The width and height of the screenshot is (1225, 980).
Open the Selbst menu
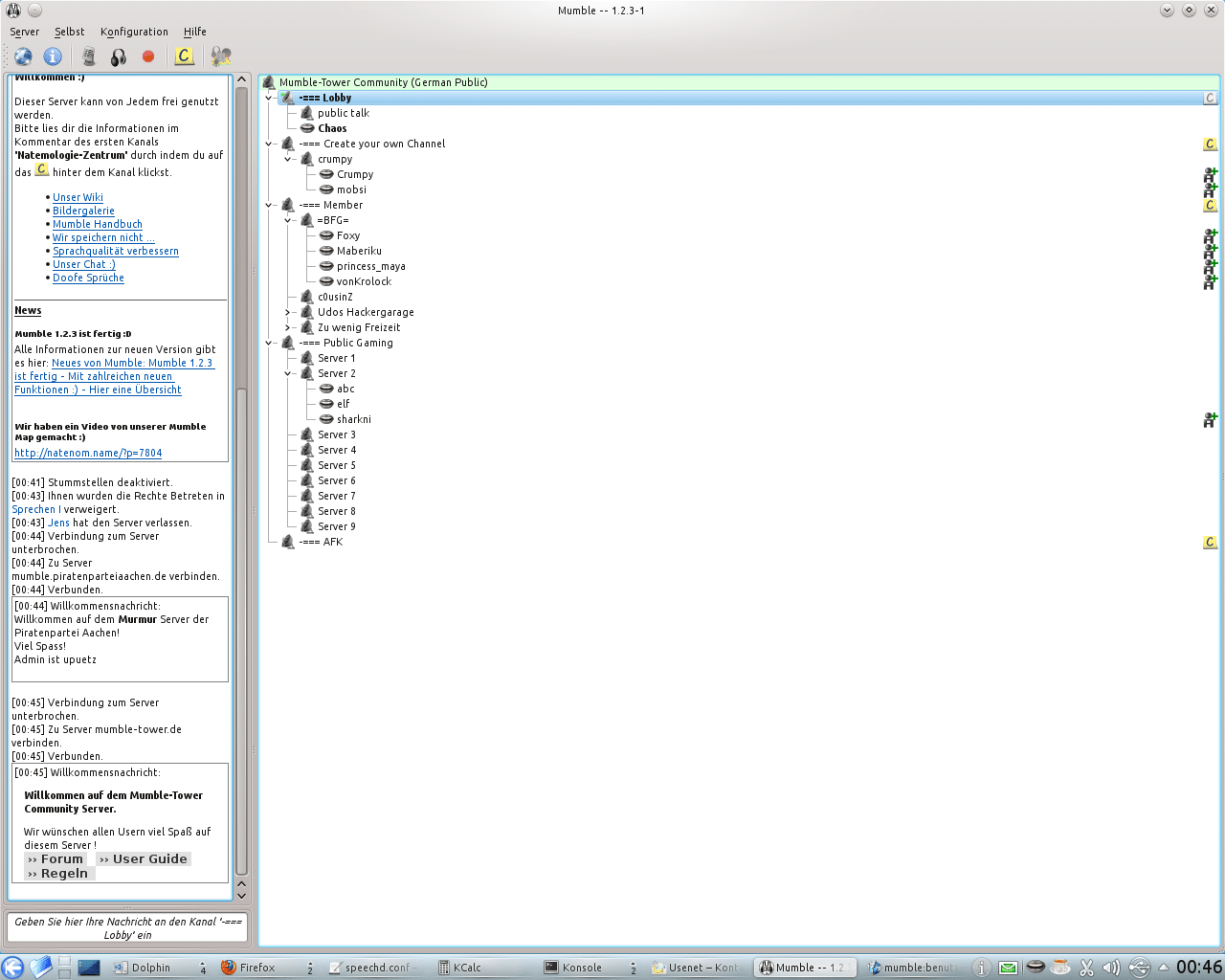coord(69,32)
